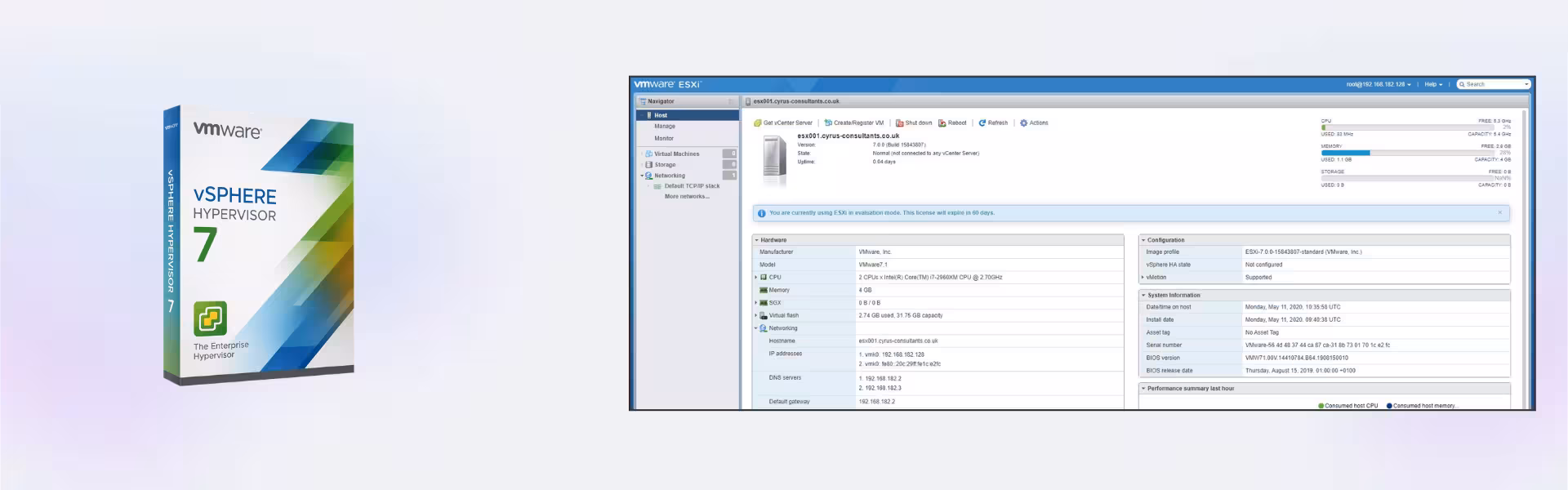Click the Storage icon in Navigator

pos(649,165)
